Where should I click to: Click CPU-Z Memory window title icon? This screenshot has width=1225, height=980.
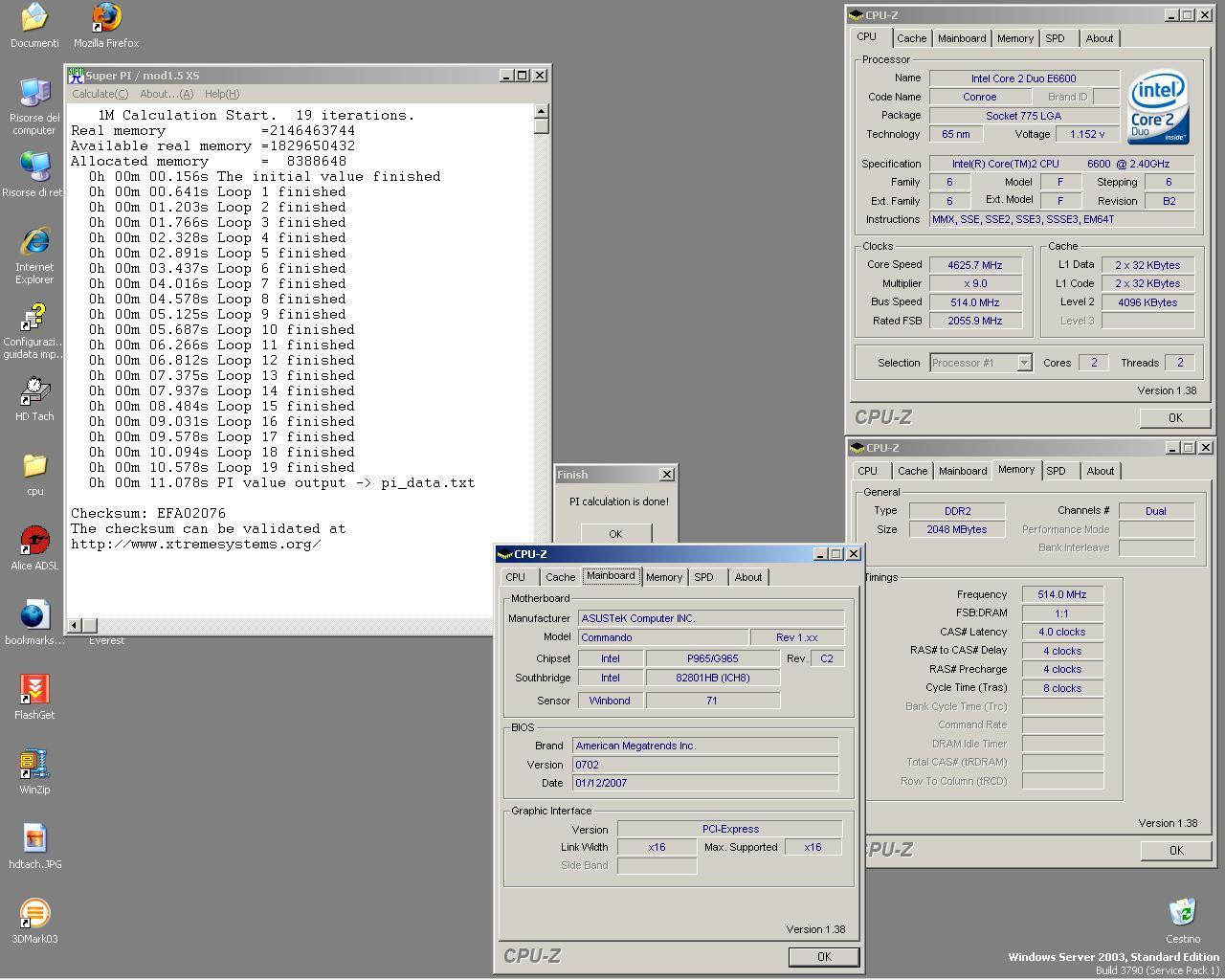(x=857, y=448)
